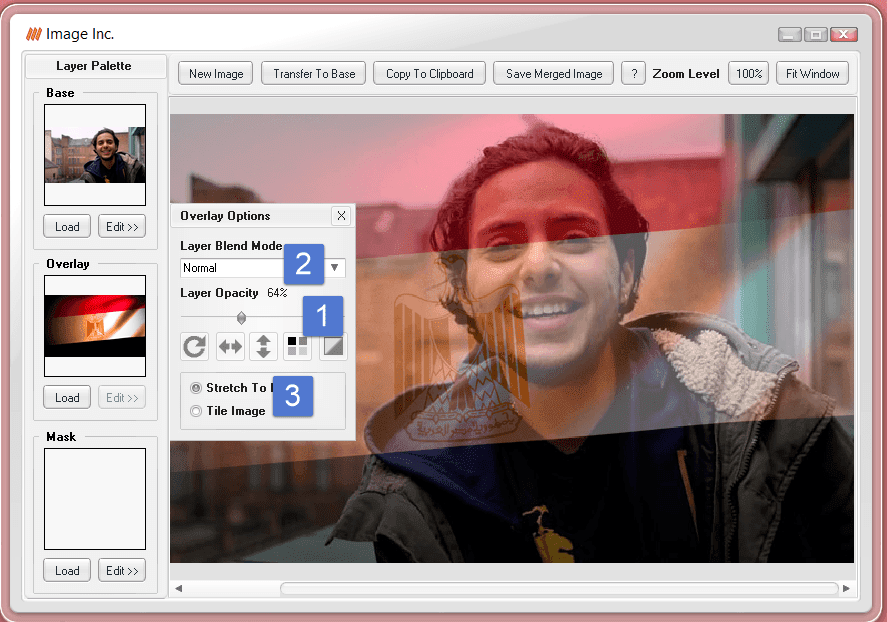
Task: Open the question mark help button
Action: click(x=634, y=74)
